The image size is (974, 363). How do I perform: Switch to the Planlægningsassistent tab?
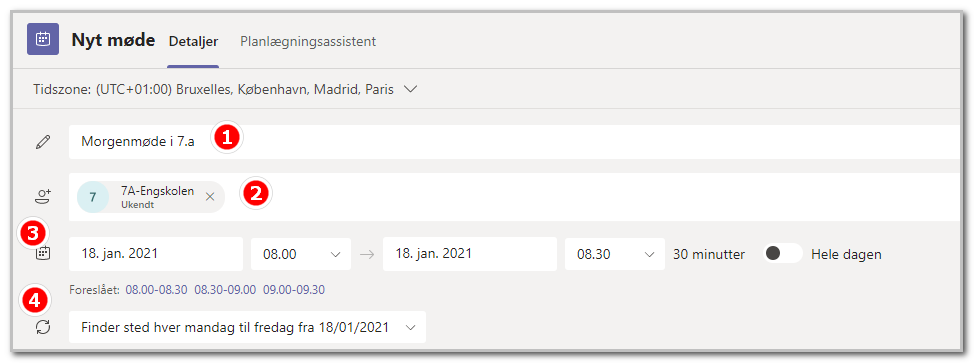pyautogui.click(x=308, y=42)
